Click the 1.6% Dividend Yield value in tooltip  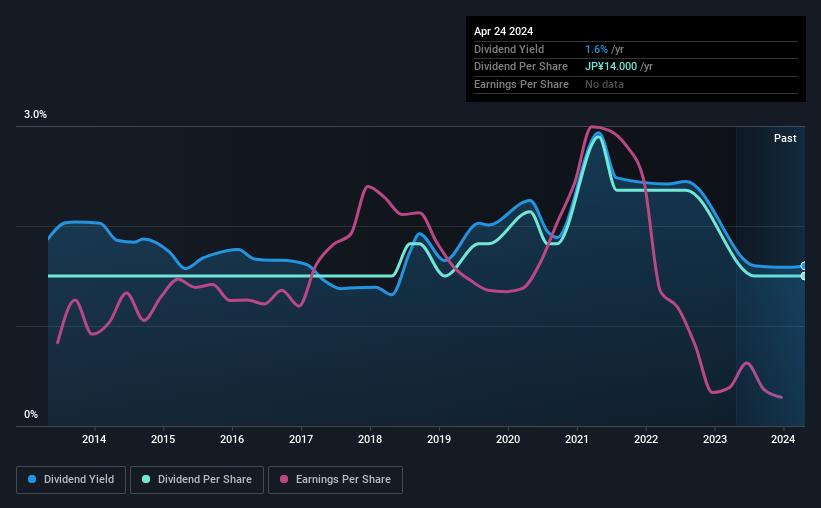coord(596,49)
